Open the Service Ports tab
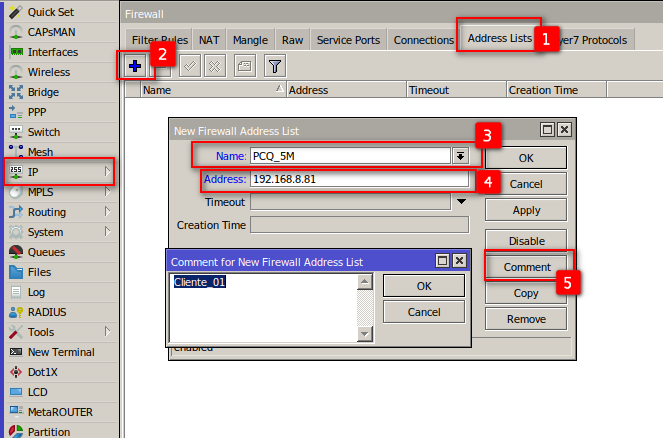The width and height of the screenshot is (663, 438). [x=348, y=40]
